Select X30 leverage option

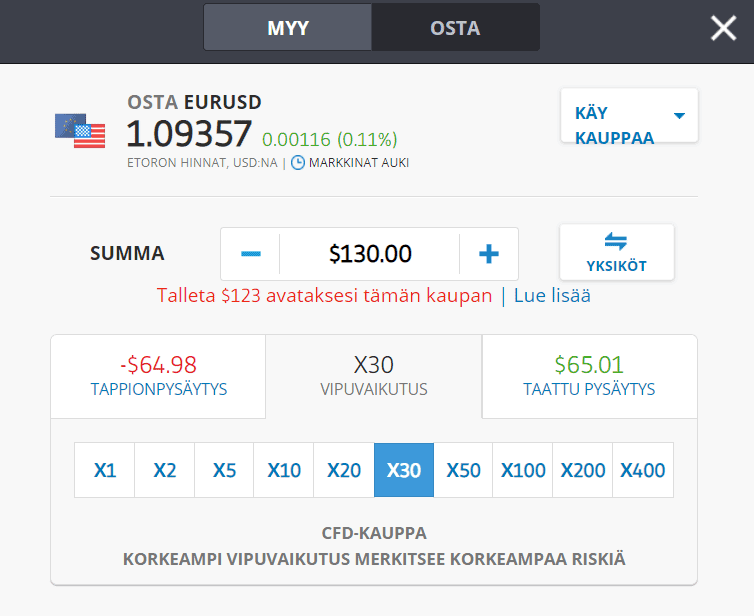[x=404, y=470]
